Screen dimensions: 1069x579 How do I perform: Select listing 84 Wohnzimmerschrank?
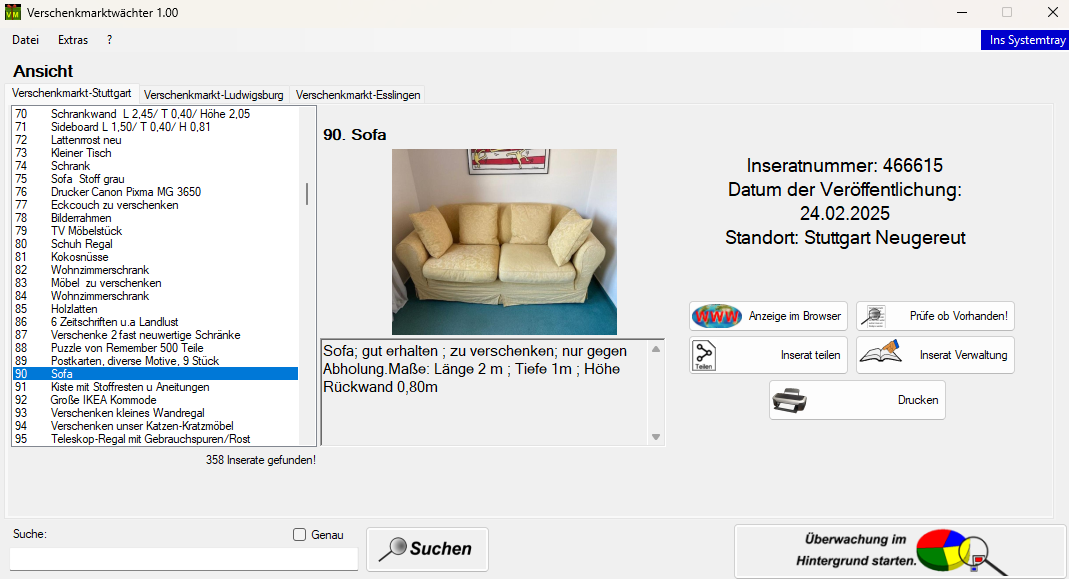click(x=155, y=295)
